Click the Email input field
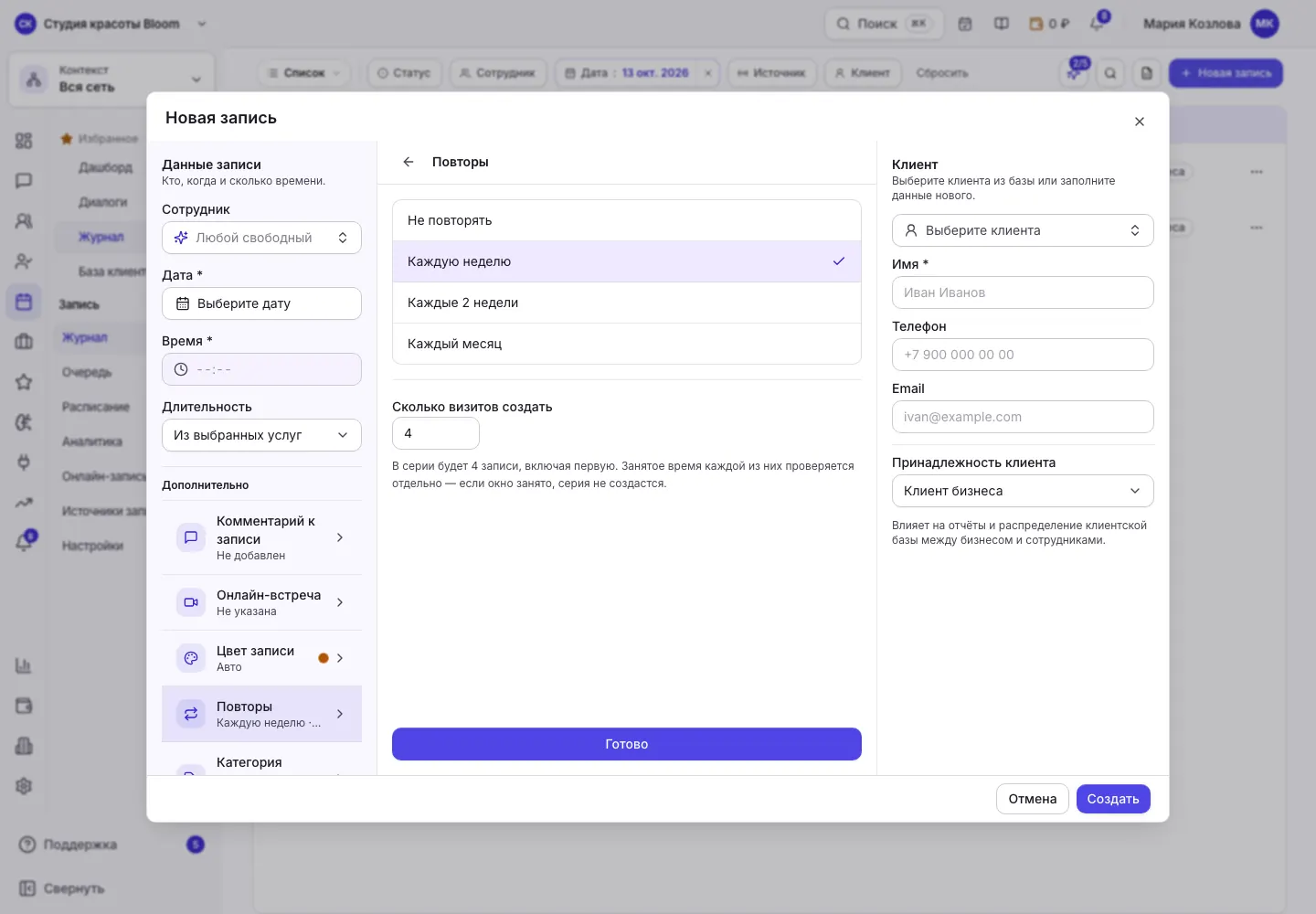1316x914 pixels. pyautogui.click(x=1023, y=417)
